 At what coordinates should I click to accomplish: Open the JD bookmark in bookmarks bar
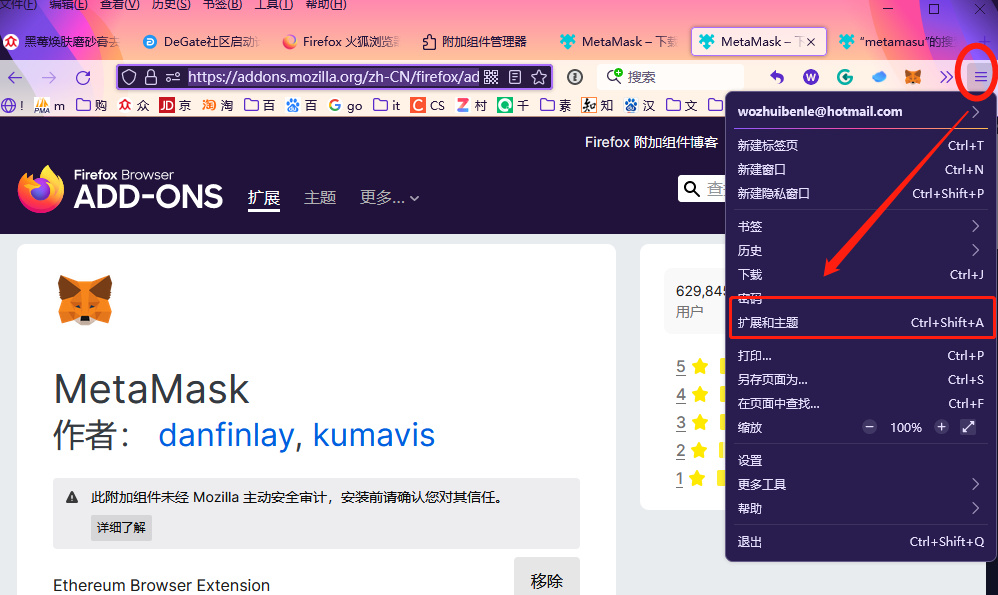(175, 105)
